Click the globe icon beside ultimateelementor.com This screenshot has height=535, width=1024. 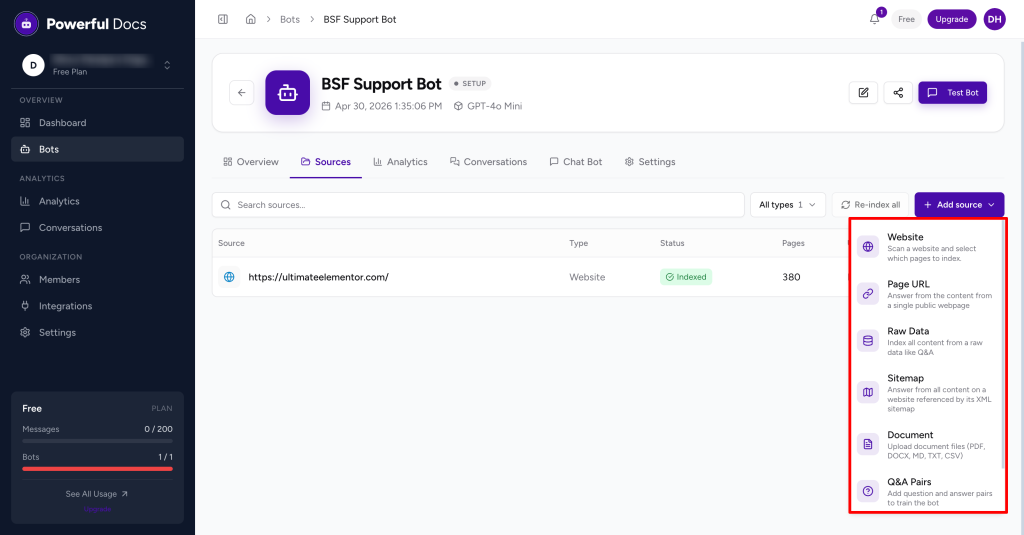coord(229,277)
